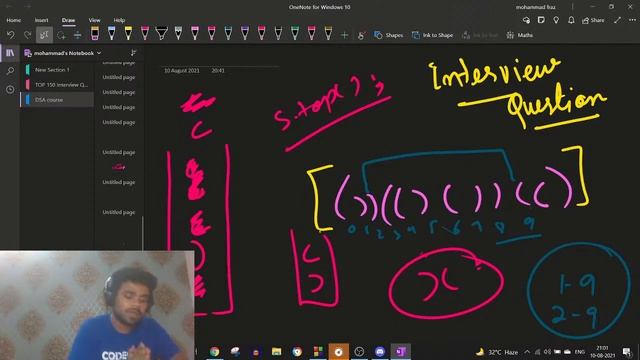Toggle the object select or type text tool
Viewport: 640px width, 360px height.
44,35
